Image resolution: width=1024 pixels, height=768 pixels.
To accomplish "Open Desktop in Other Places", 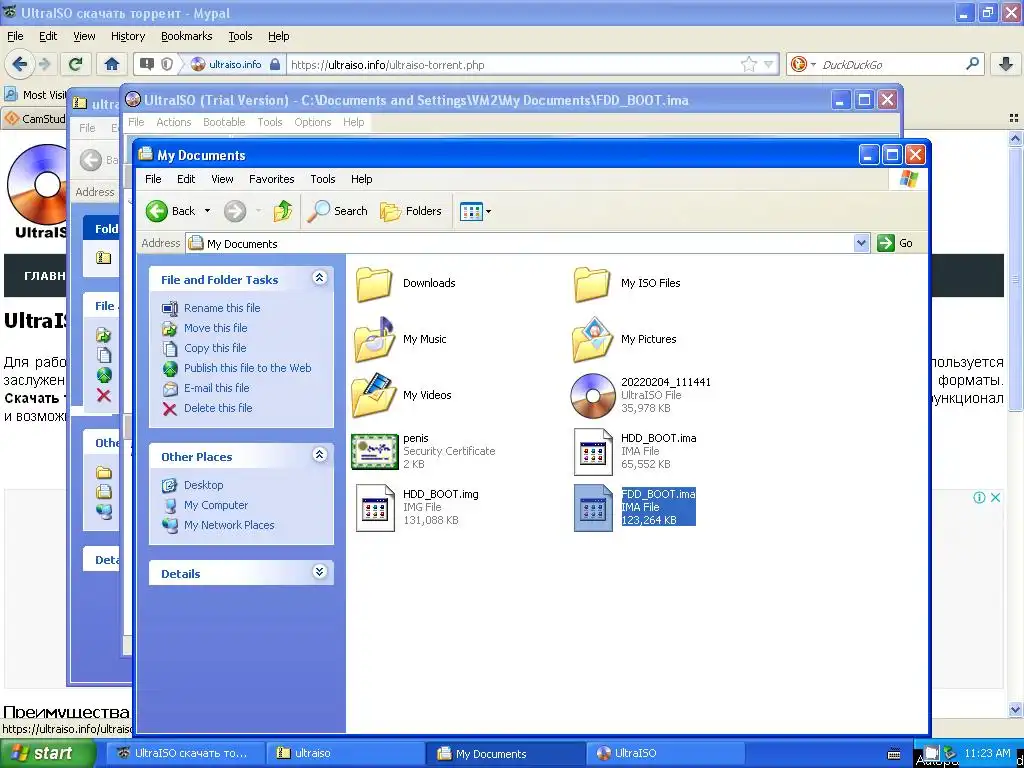I will [x=203, y=485].
